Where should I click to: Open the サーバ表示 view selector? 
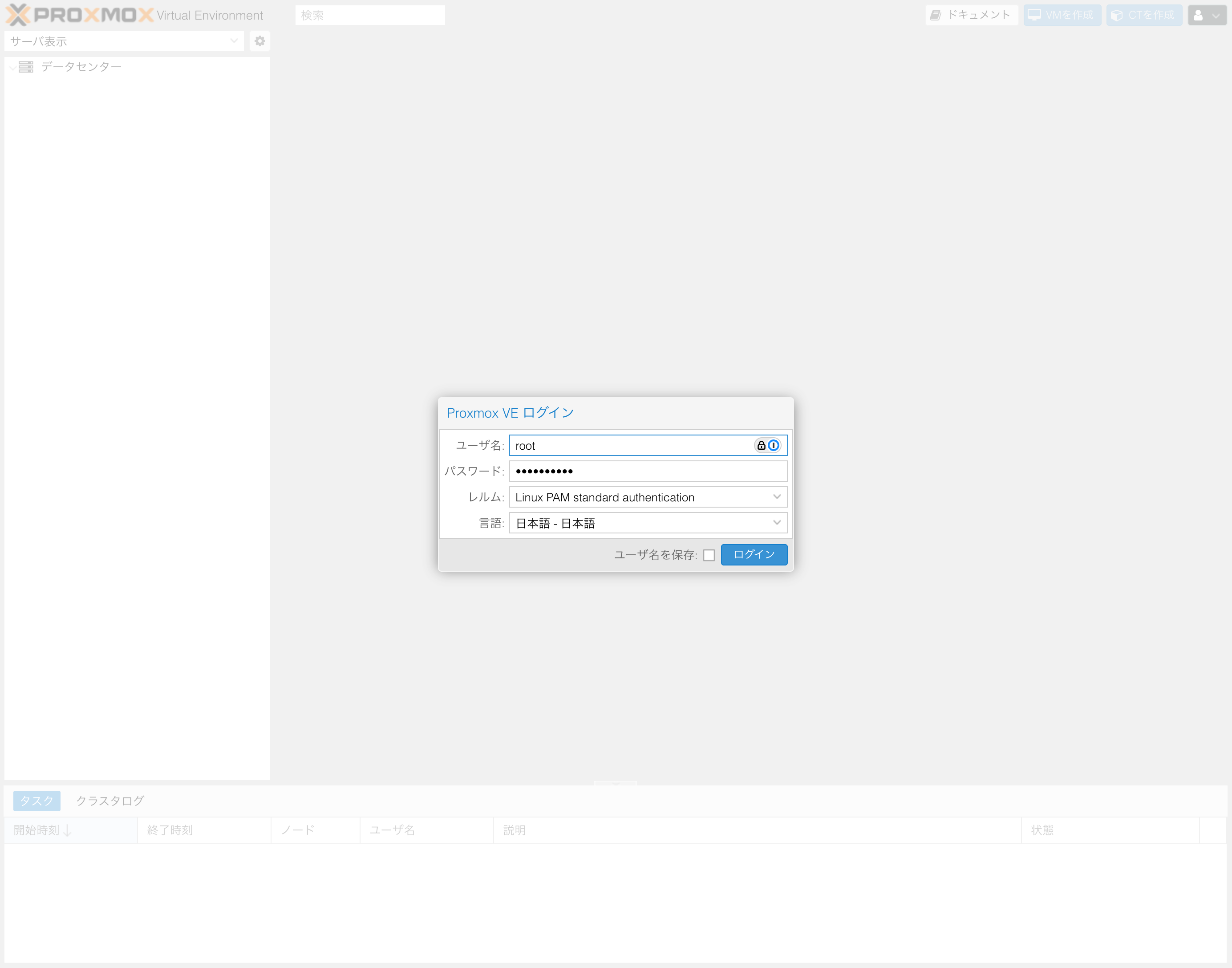pos(124,41)
